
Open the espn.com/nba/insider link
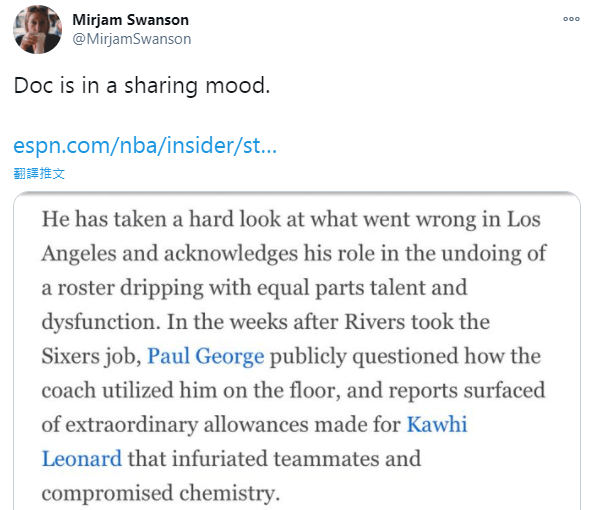coord(145,145)
